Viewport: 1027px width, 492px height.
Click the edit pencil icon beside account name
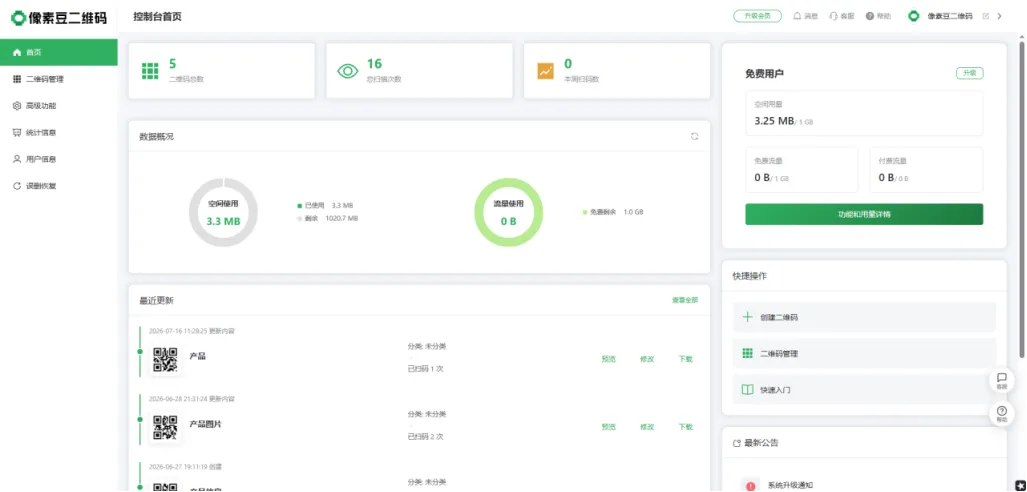click(x=986, y=16)
